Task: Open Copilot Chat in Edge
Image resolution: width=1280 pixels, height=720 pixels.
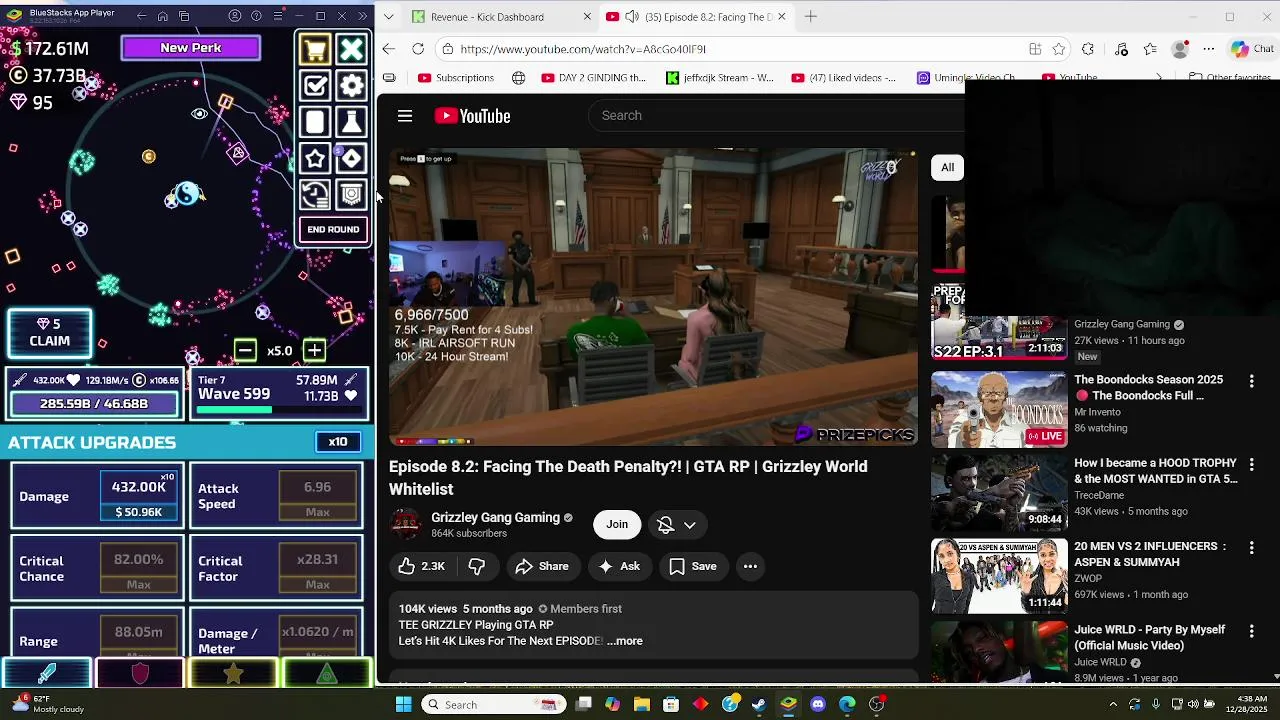Action: click(x=1253, y=49)
